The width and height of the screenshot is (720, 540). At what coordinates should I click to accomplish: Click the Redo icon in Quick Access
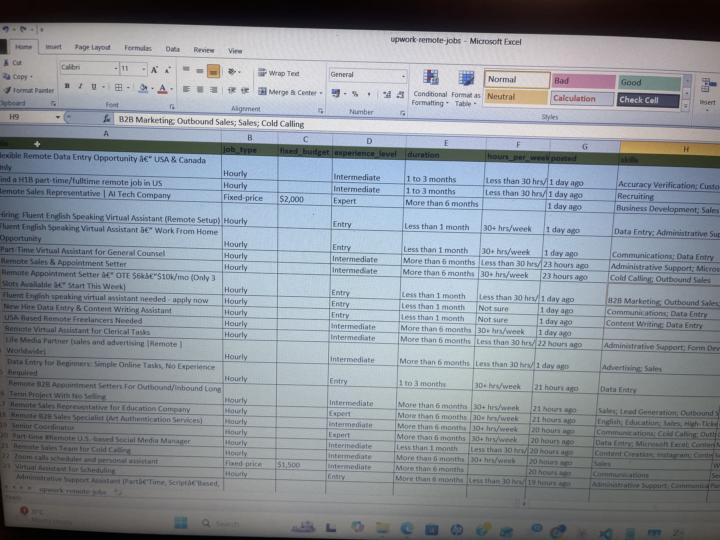coord(23,29)
